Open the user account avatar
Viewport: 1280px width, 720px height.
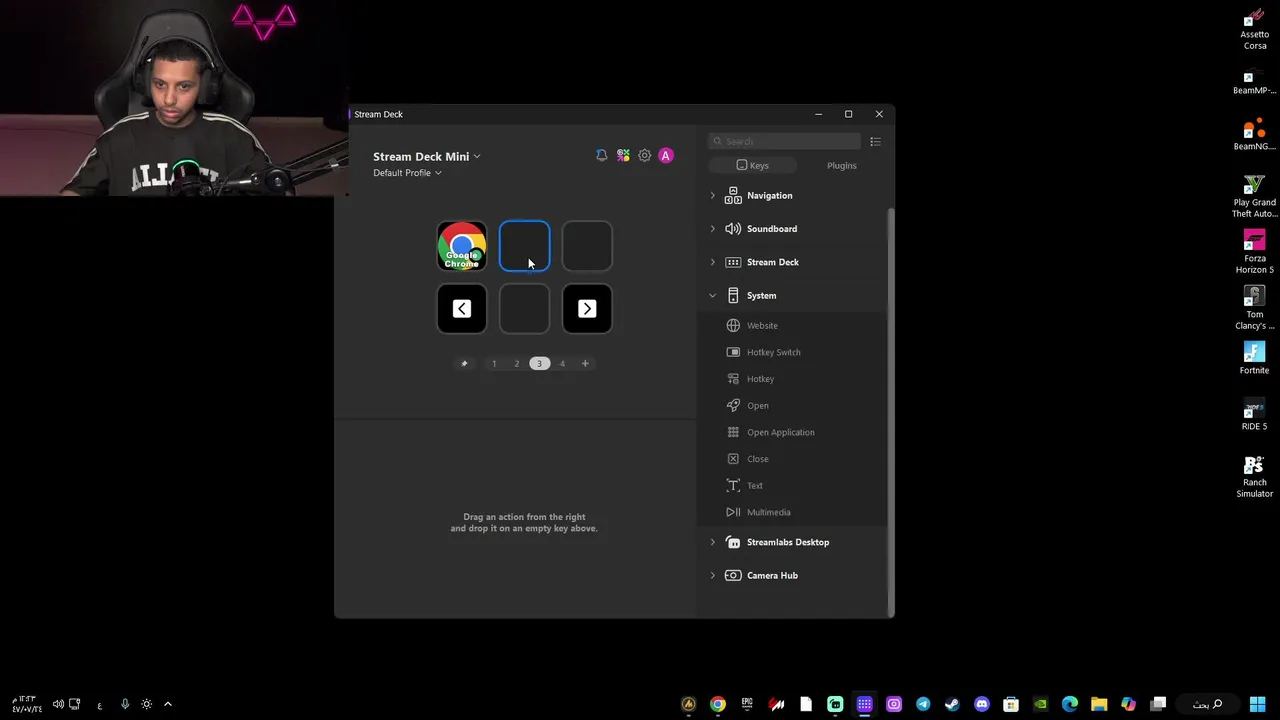[666, 156]
